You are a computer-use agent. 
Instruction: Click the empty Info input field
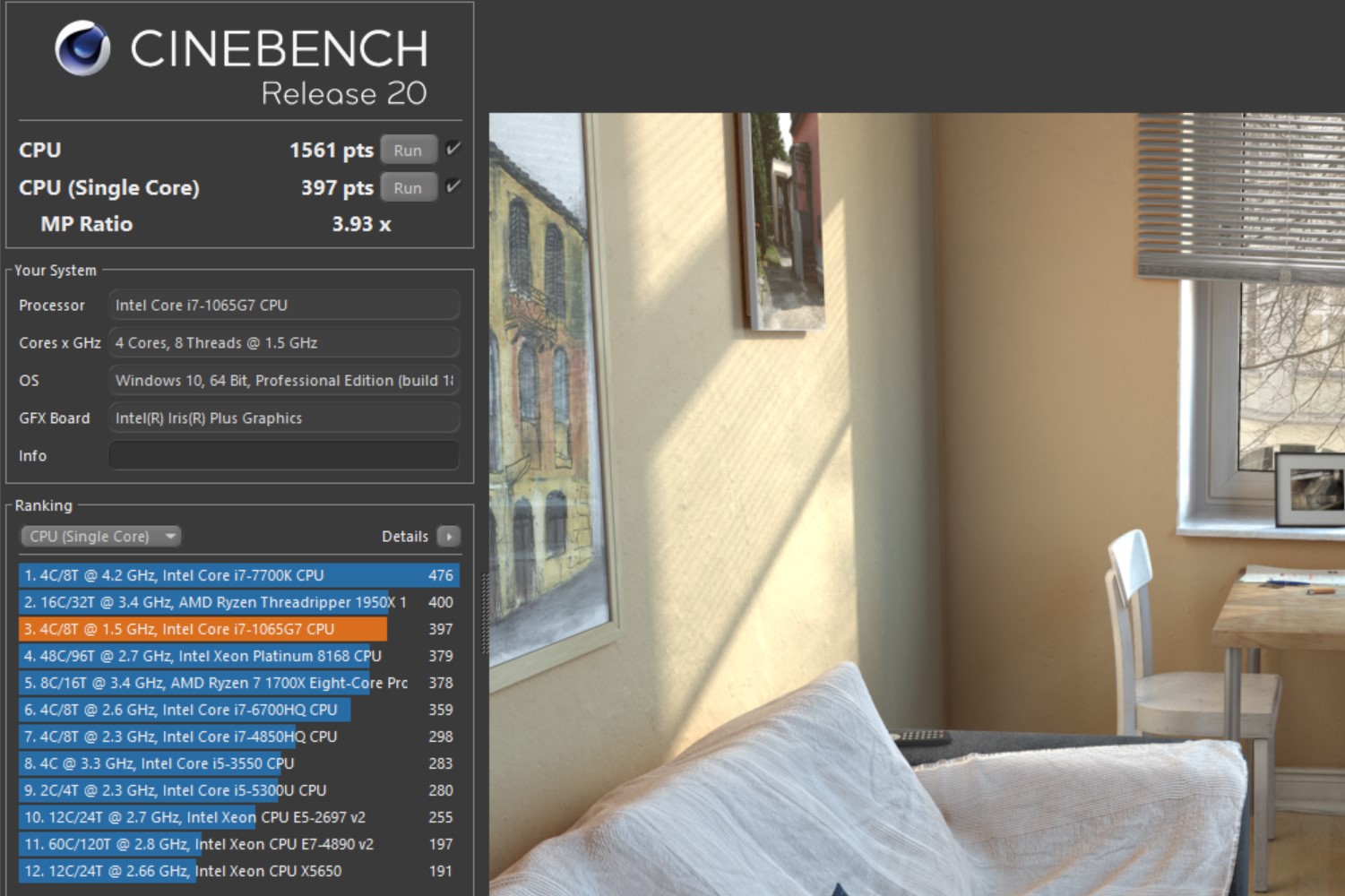click(x=284, y=455)
